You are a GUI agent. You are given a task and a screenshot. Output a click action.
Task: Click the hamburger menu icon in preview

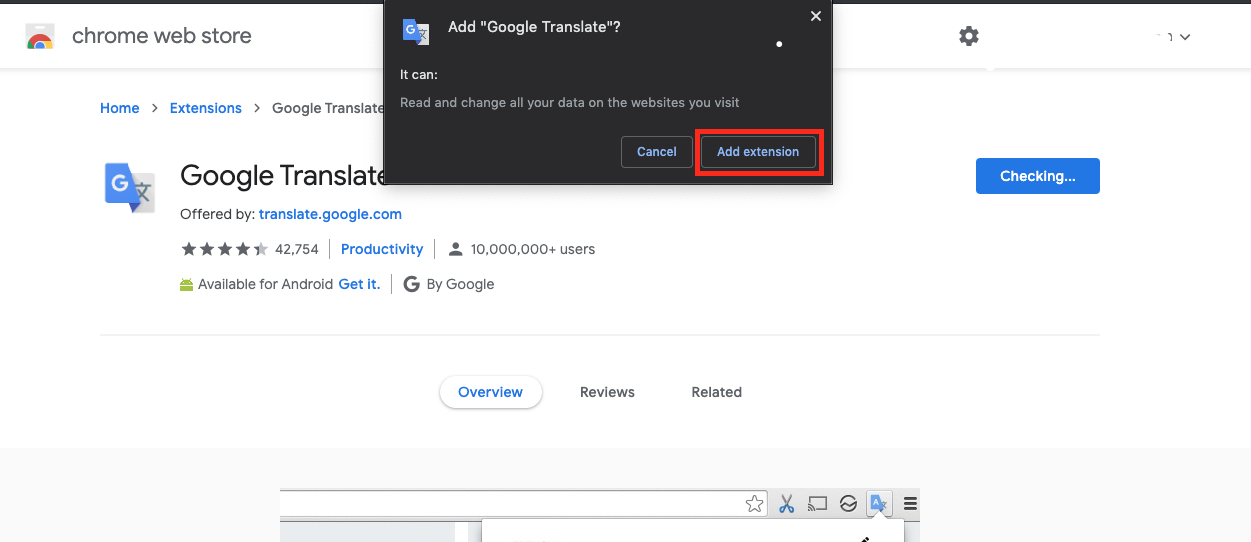[x=910, y=504]
